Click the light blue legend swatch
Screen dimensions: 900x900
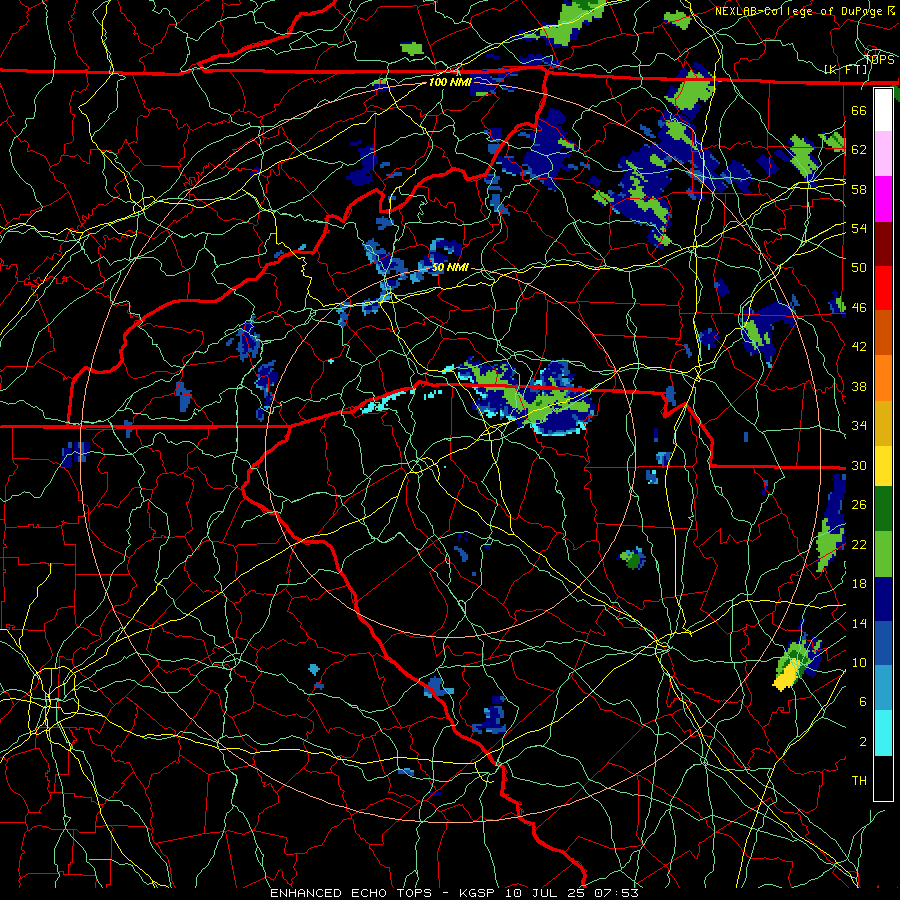point(883,688)
